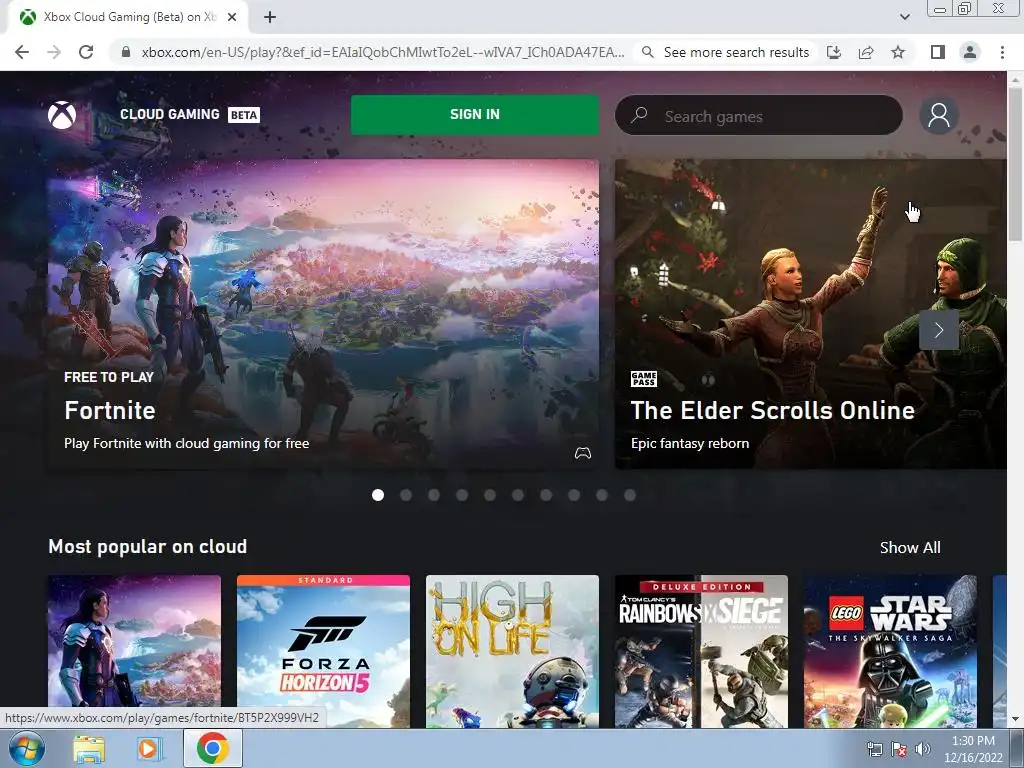
Task: Open media player from taskbar
Action: [148, 749]
